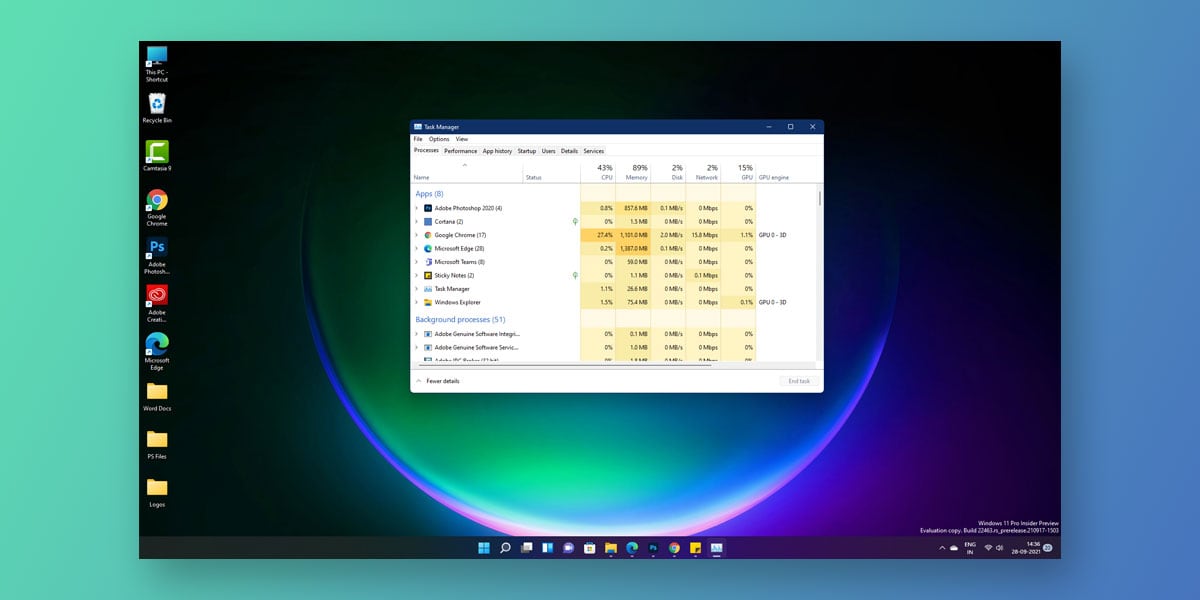Open Google Chrome from the taskbar
1200x600 pixels.
pos(673,548)
